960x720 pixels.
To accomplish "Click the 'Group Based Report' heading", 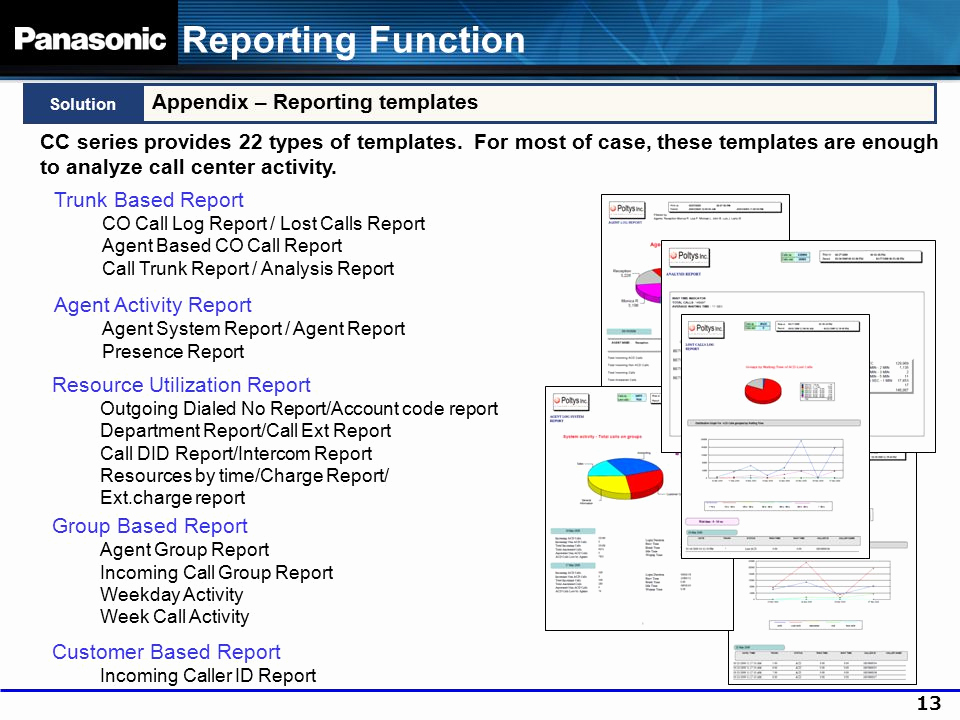I will tap(150, 526).
